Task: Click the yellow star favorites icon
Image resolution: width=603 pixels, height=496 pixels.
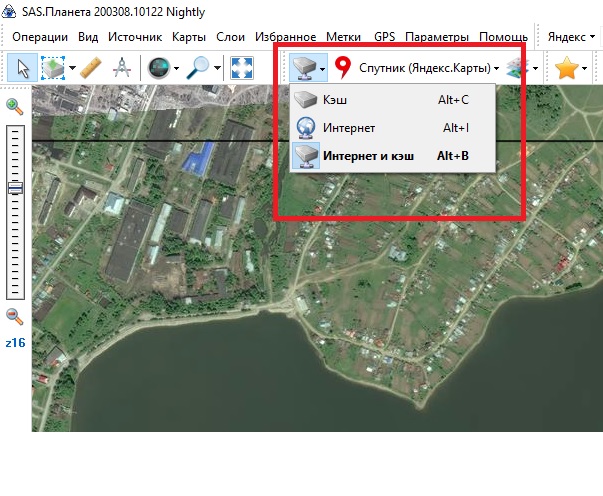Action: point(567,68)
